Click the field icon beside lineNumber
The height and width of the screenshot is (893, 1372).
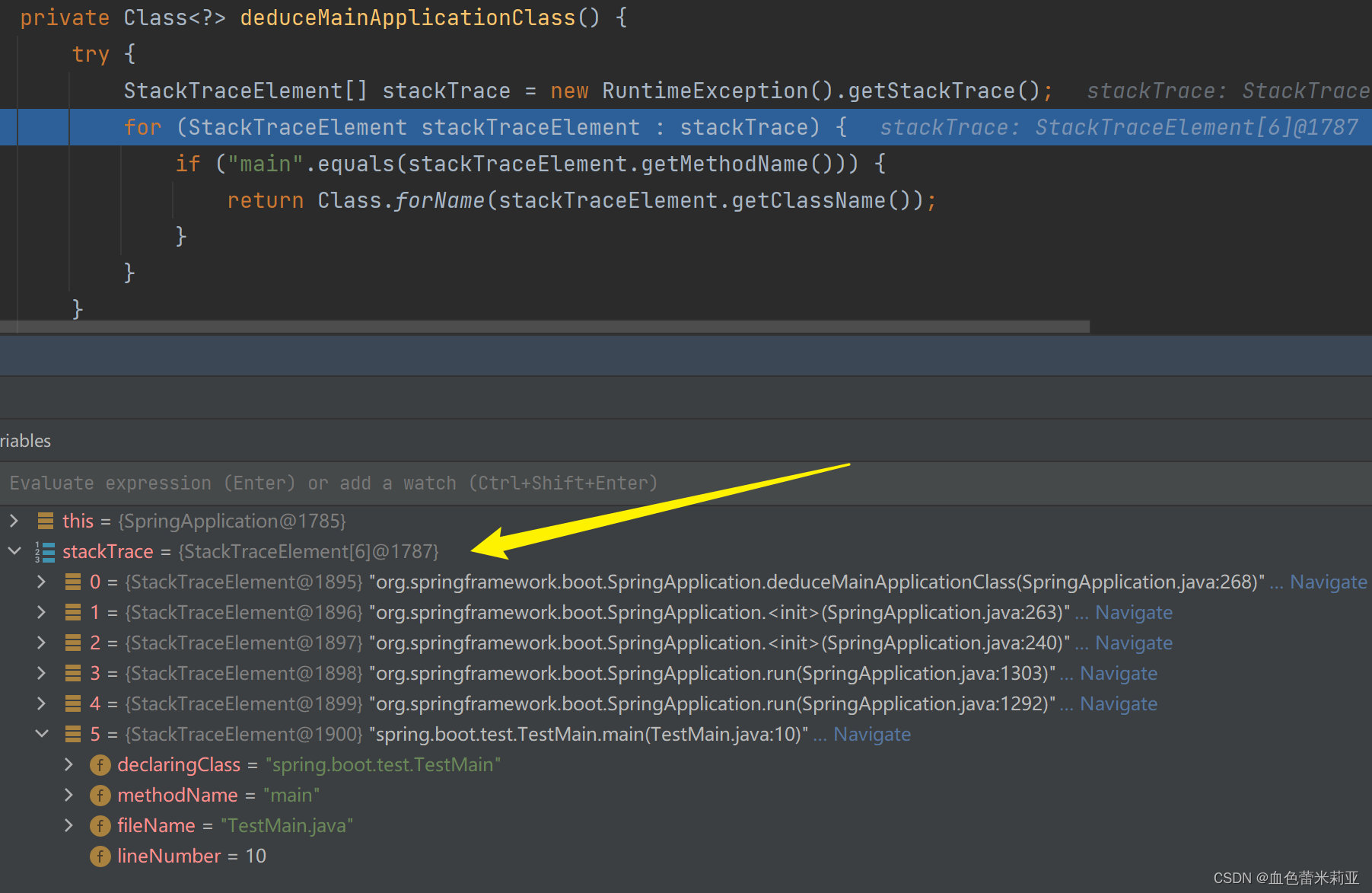pyautogui.click(x=100, y=856)
